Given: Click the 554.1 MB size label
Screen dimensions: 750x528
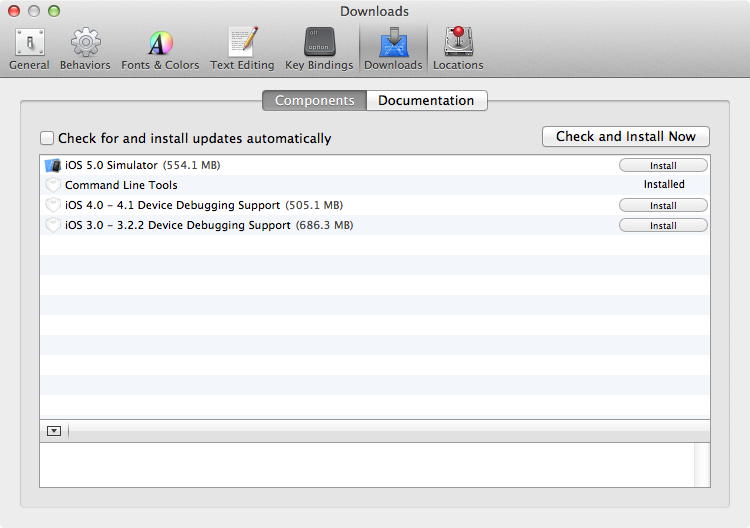Looking at the screenshot, I should click(x=191, y=165).
